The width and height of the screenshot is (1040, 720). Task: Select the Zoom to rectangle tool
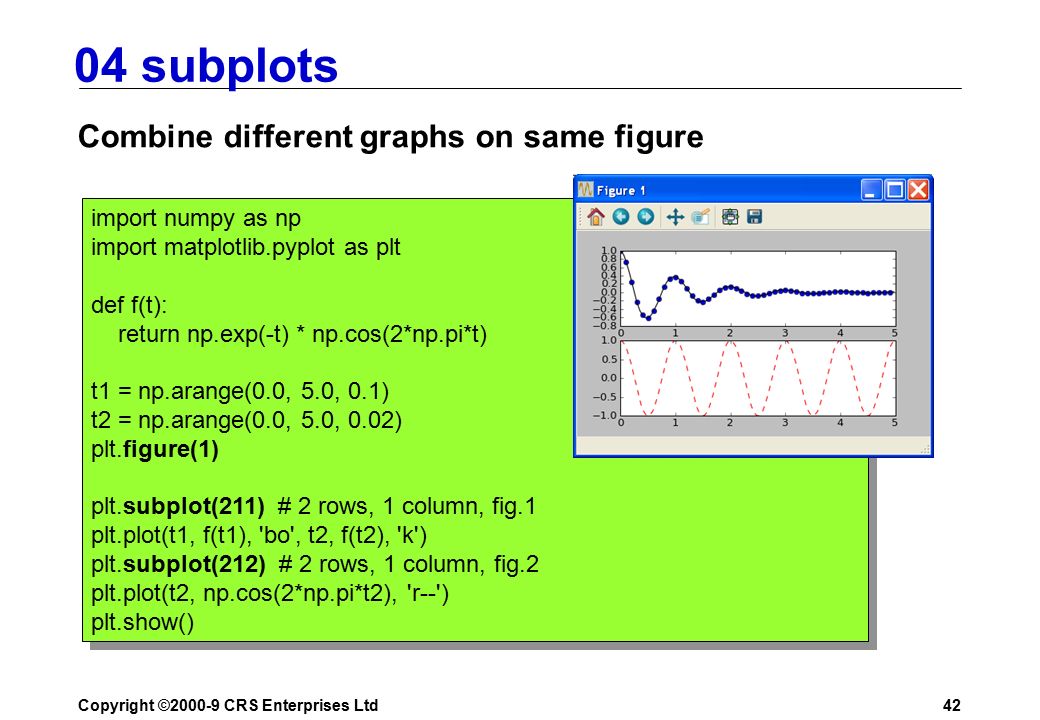click(x=700, y=217)
